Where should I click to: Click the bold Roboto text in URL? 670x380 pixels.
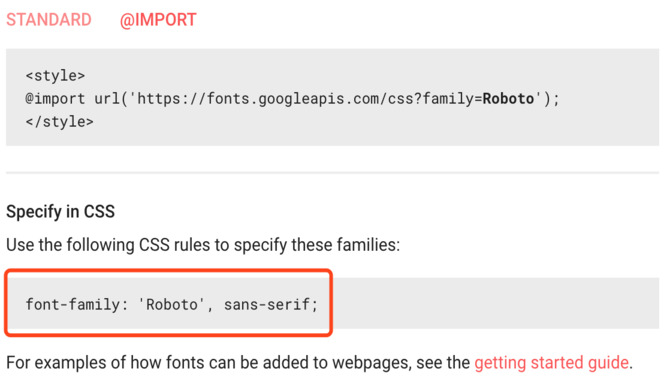508,99
